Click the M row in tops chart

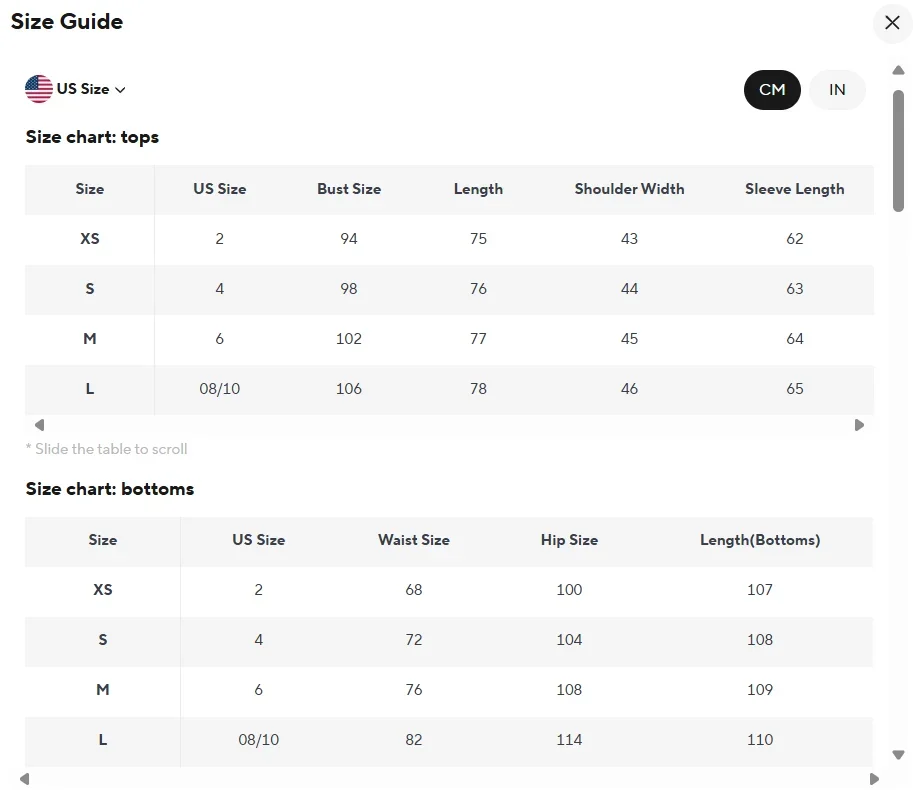coord(90,339)
